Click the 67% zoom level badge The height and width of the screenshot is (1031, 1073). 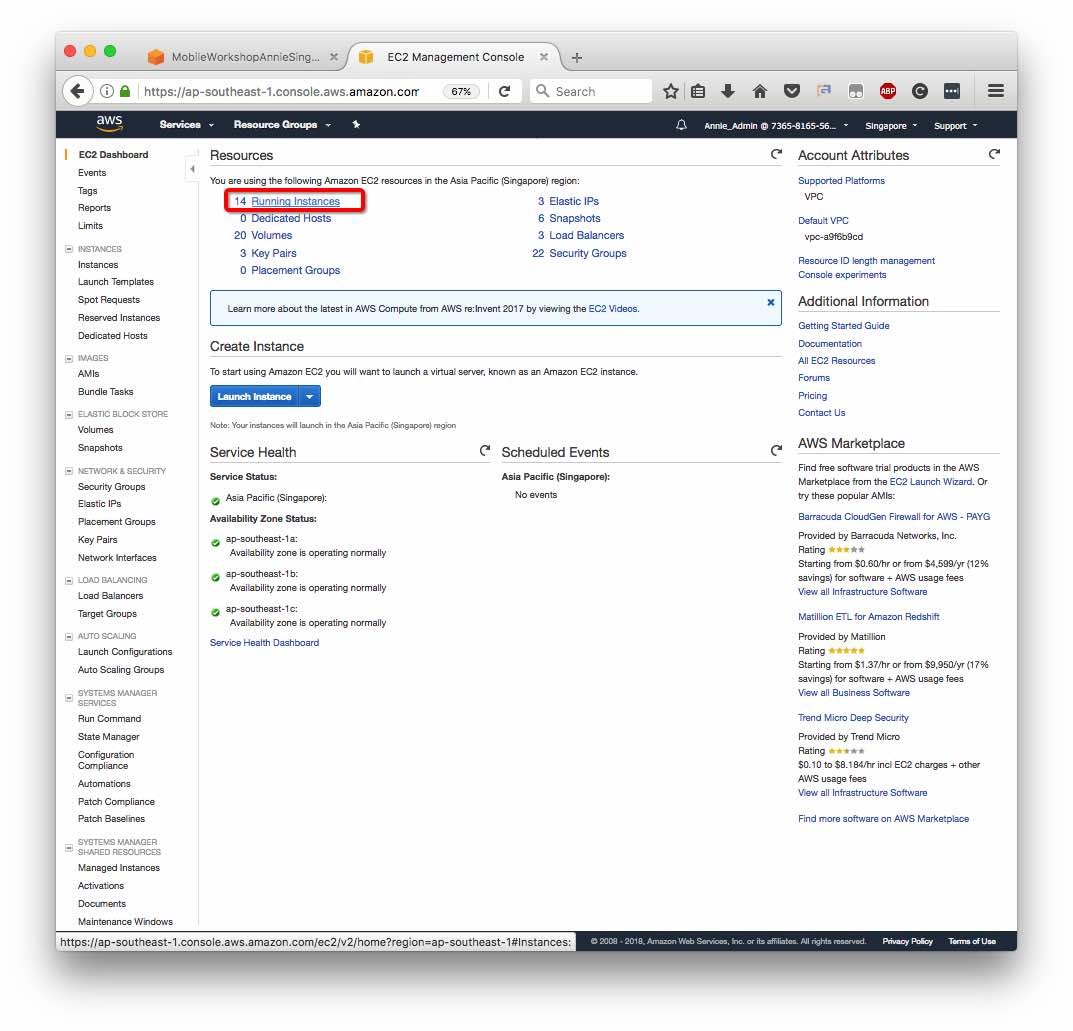(x=461, y=92)
